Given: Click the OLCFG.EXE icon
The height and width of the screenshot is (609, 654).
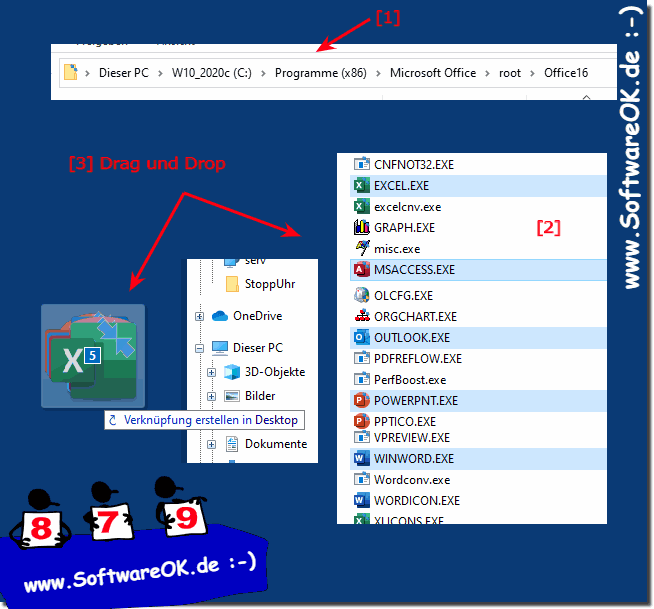Looking at the screenshot, I should tap(362, 295).
